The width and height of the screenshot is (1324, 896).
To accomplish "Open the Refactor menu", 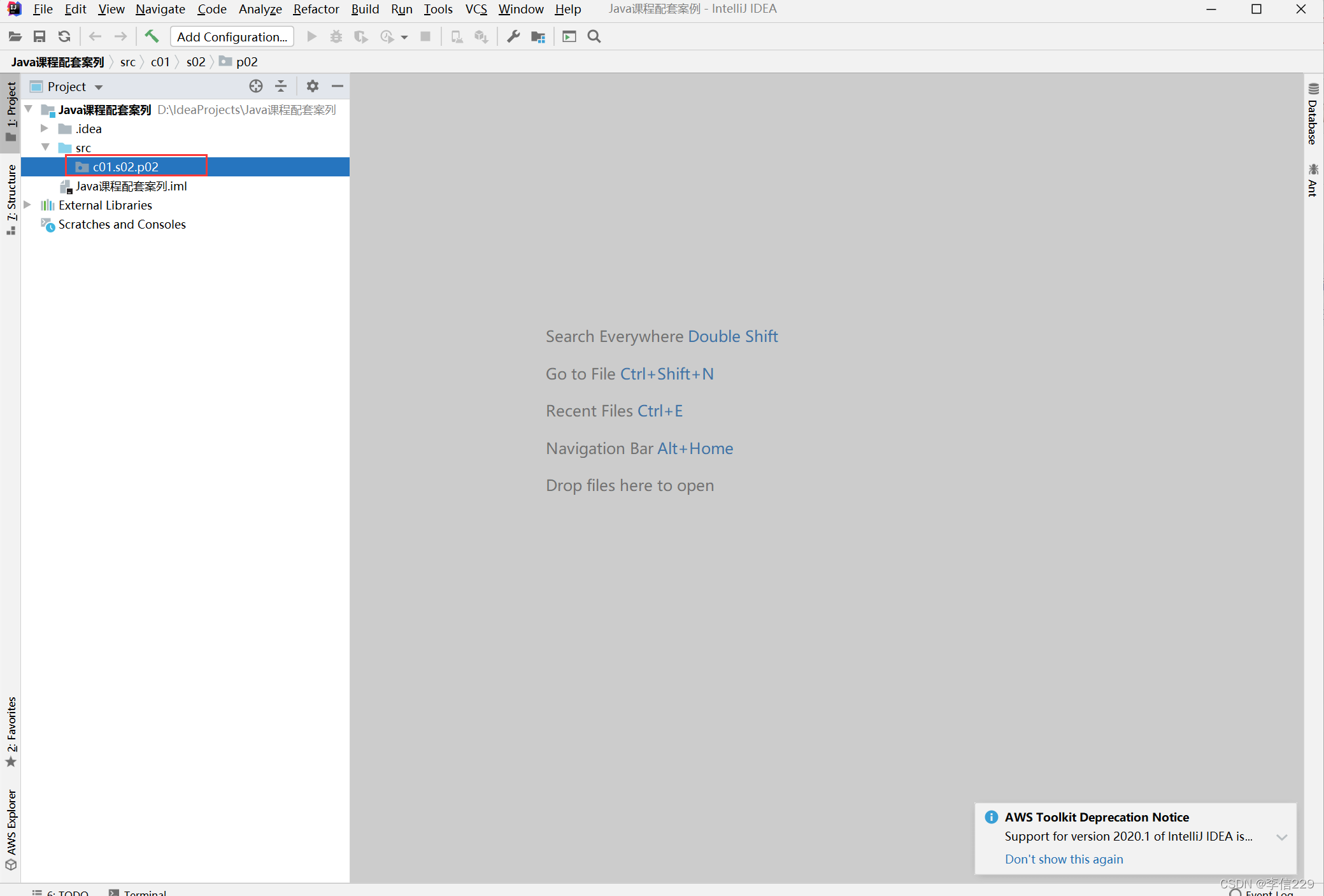I will [x=316, y=9].
